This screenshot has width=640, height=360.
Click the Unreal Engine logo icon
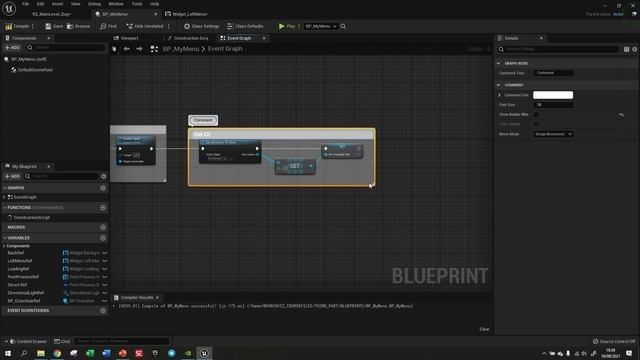(9, 8)
